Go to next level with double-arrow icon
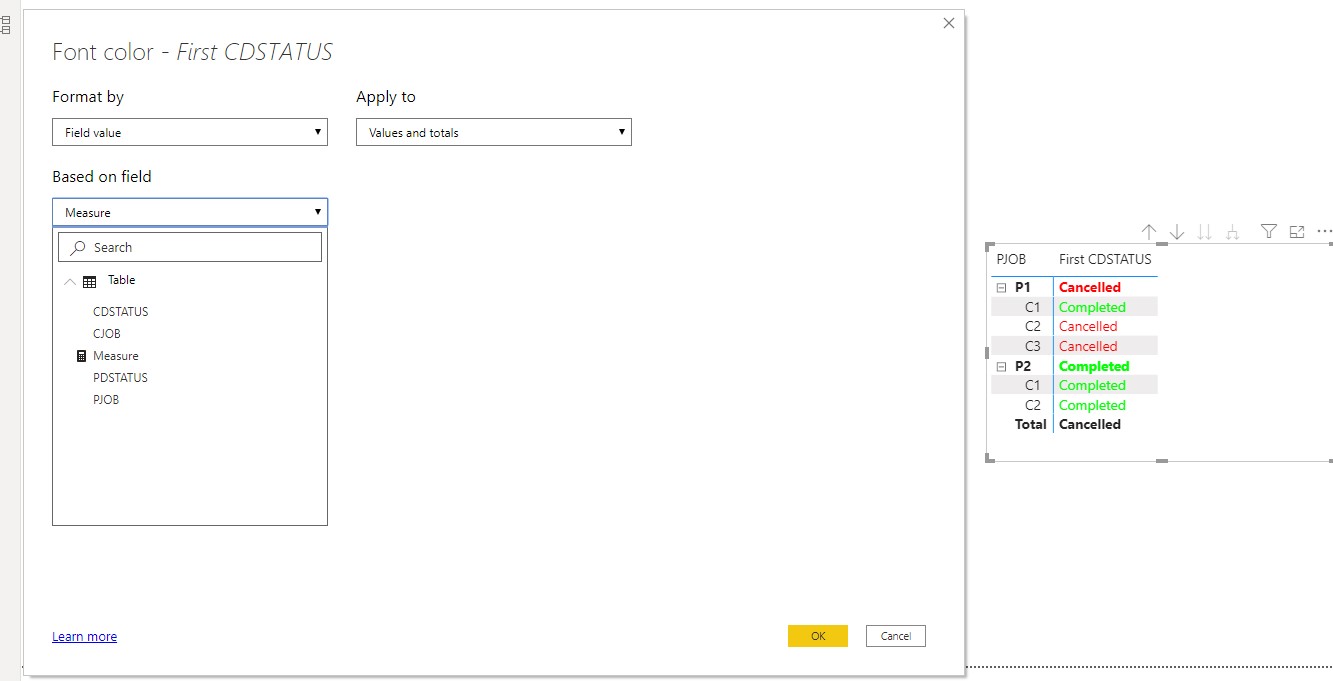1333x681 pixels. (1205, 231)
